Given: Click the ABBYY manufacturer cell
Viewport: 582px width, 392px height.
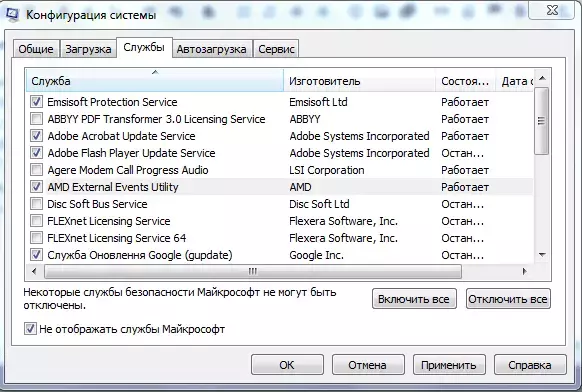Looking at the screenshot, I should point(305,119).
